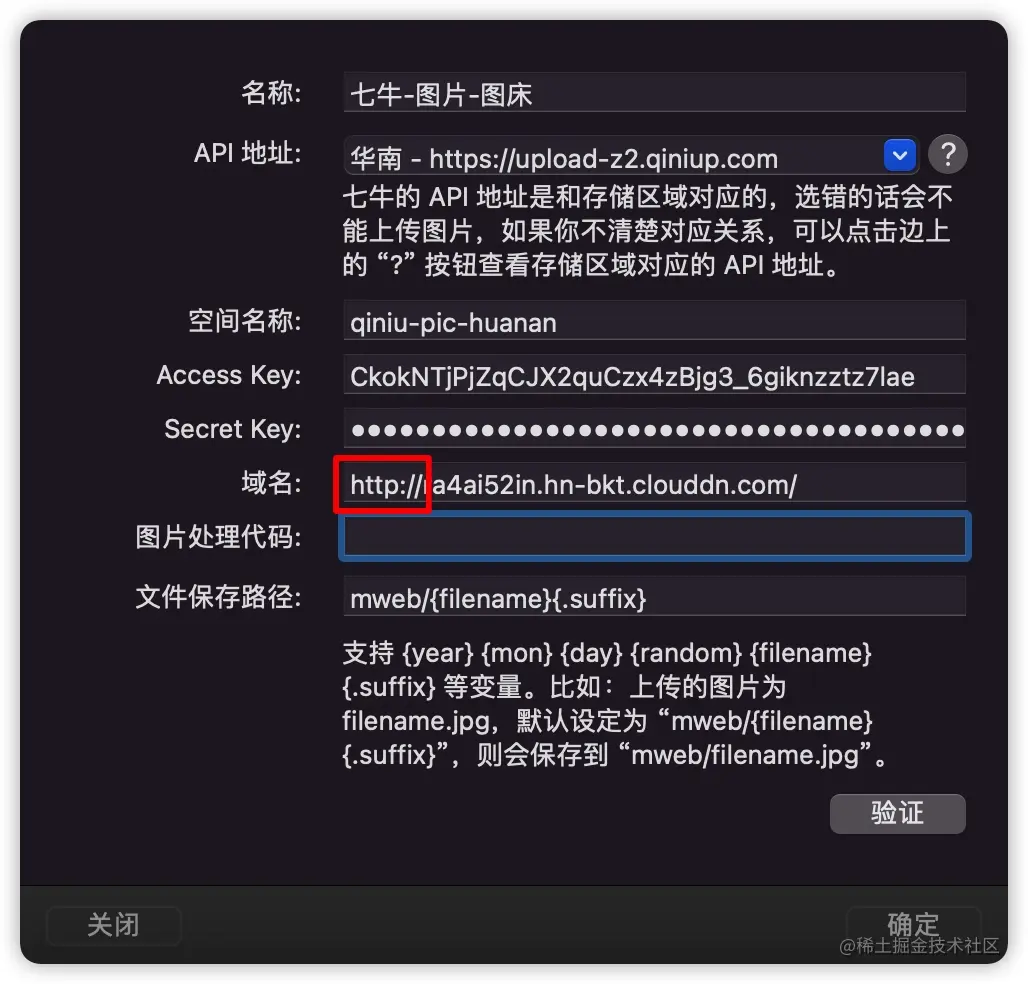Focus the 空间名称 field qiniu-pic-huanan
The width and height of the screenshot is (1028, 984).
(x=654, y=321)
